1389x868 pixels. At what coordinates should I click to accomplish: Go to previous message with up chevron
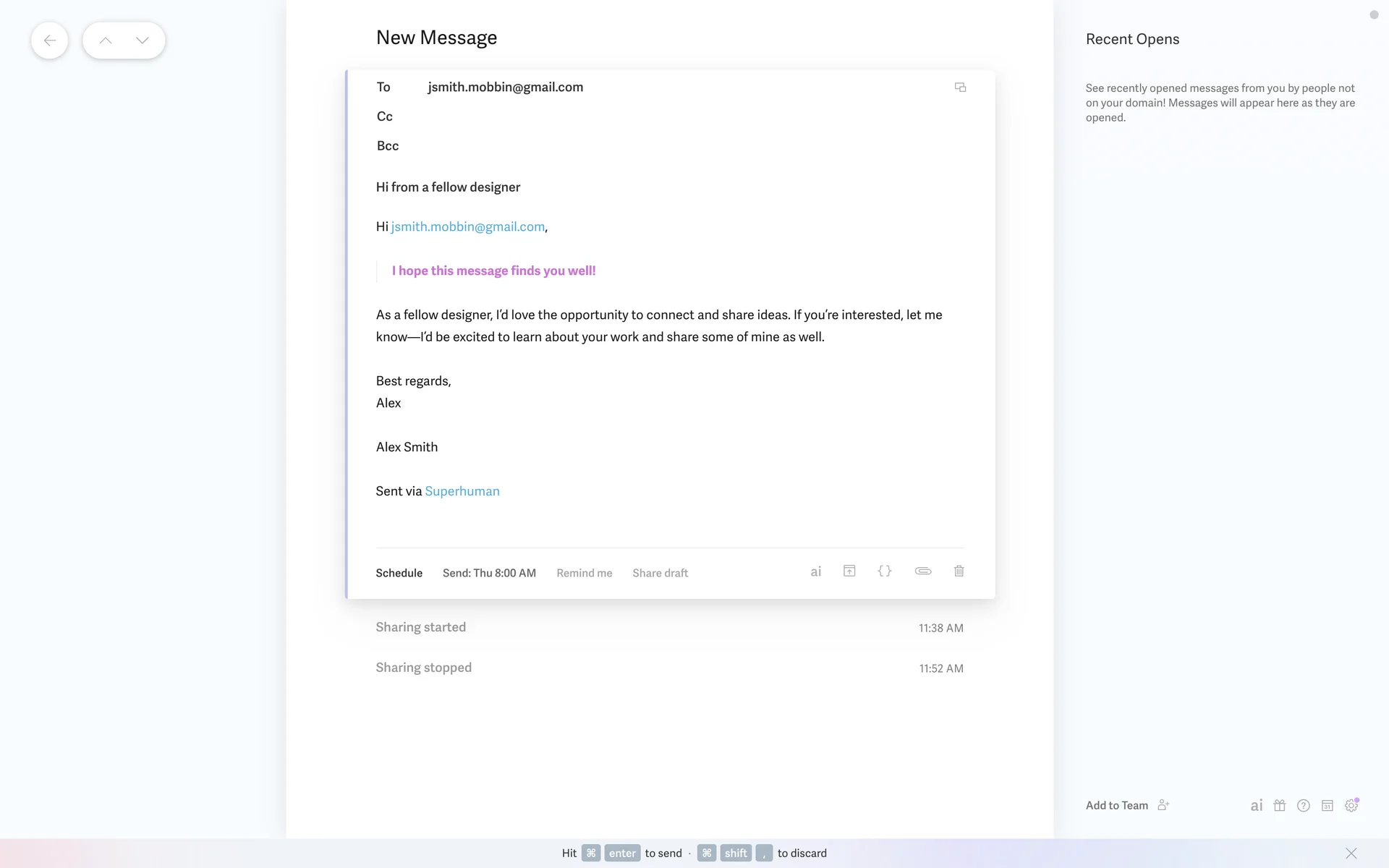tap(106, 41)
